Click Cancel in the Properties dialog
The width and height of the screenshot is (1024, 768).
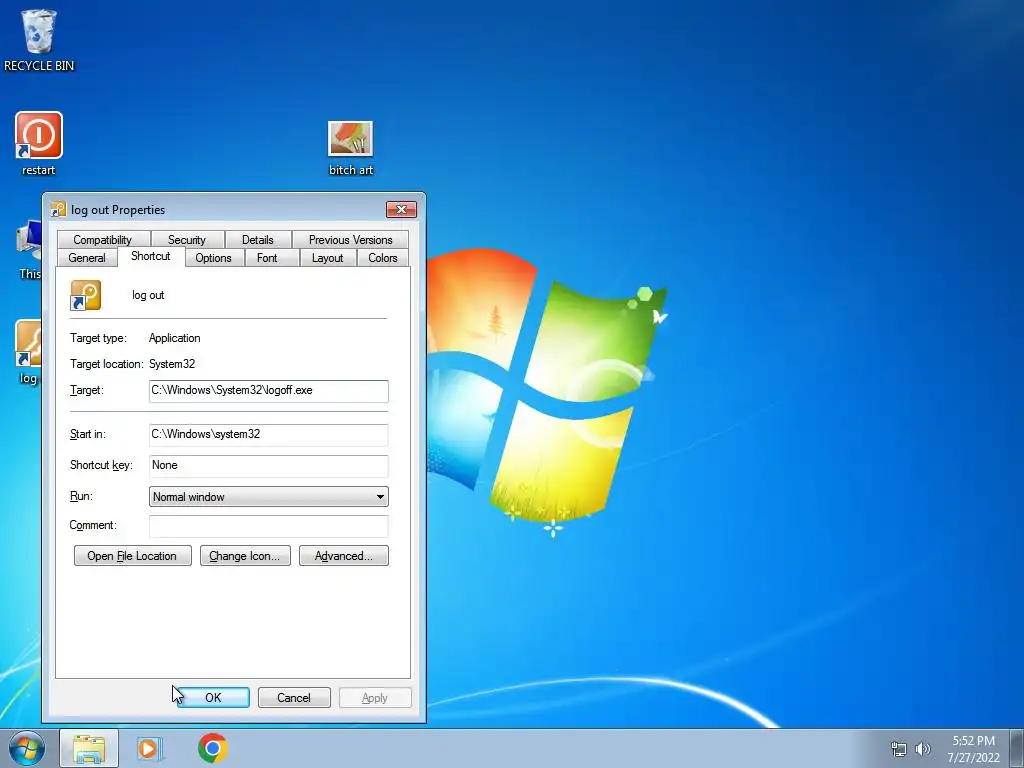tap(294, 697)
